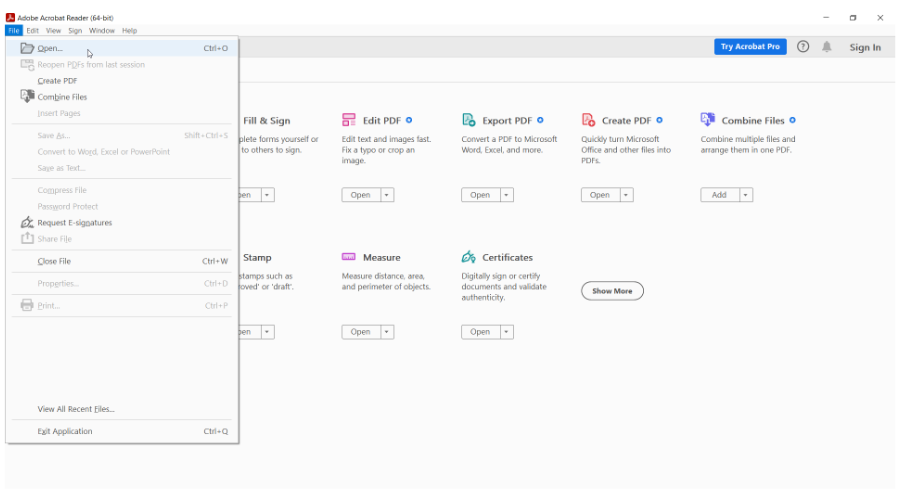Click the Show More button
The width and height of the screenshot is (900, 500).
pos(612,291)
